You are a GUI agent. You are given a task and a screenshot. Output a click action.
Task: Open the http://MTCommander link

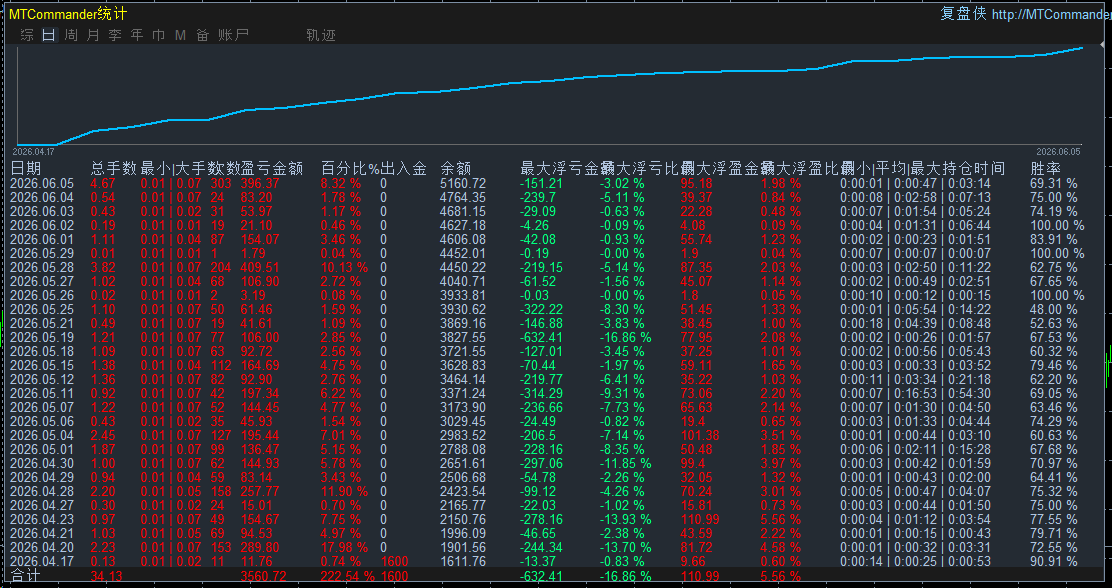(x=1051, y=14)
